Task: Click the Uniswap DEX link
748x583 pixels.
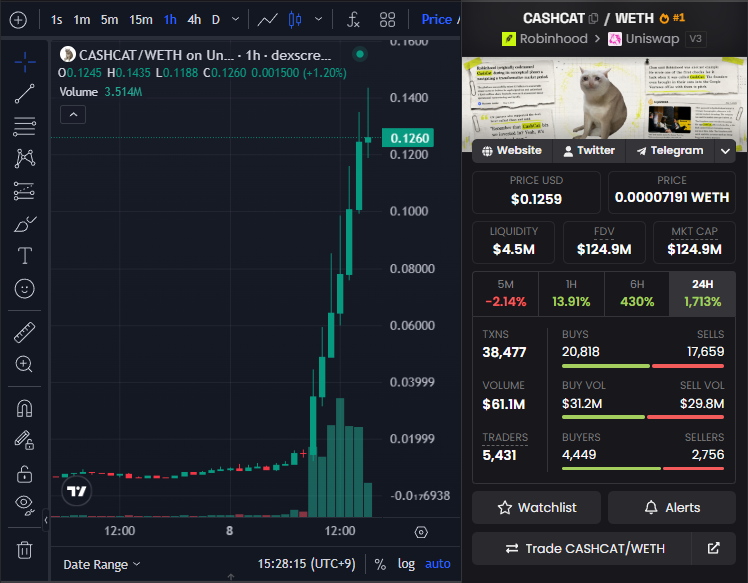Action: point(644,39)
